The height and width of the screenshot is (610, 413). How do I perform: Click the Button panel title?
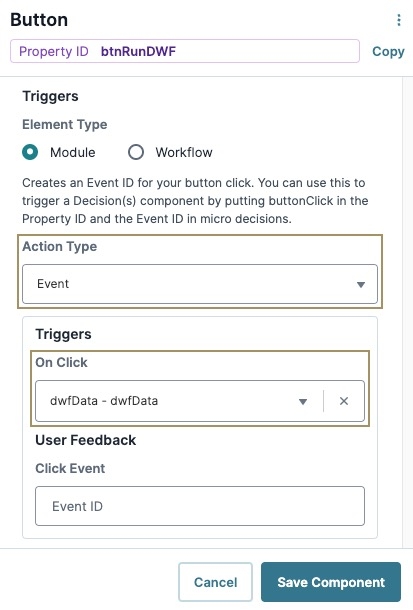[x=39, y=20]
